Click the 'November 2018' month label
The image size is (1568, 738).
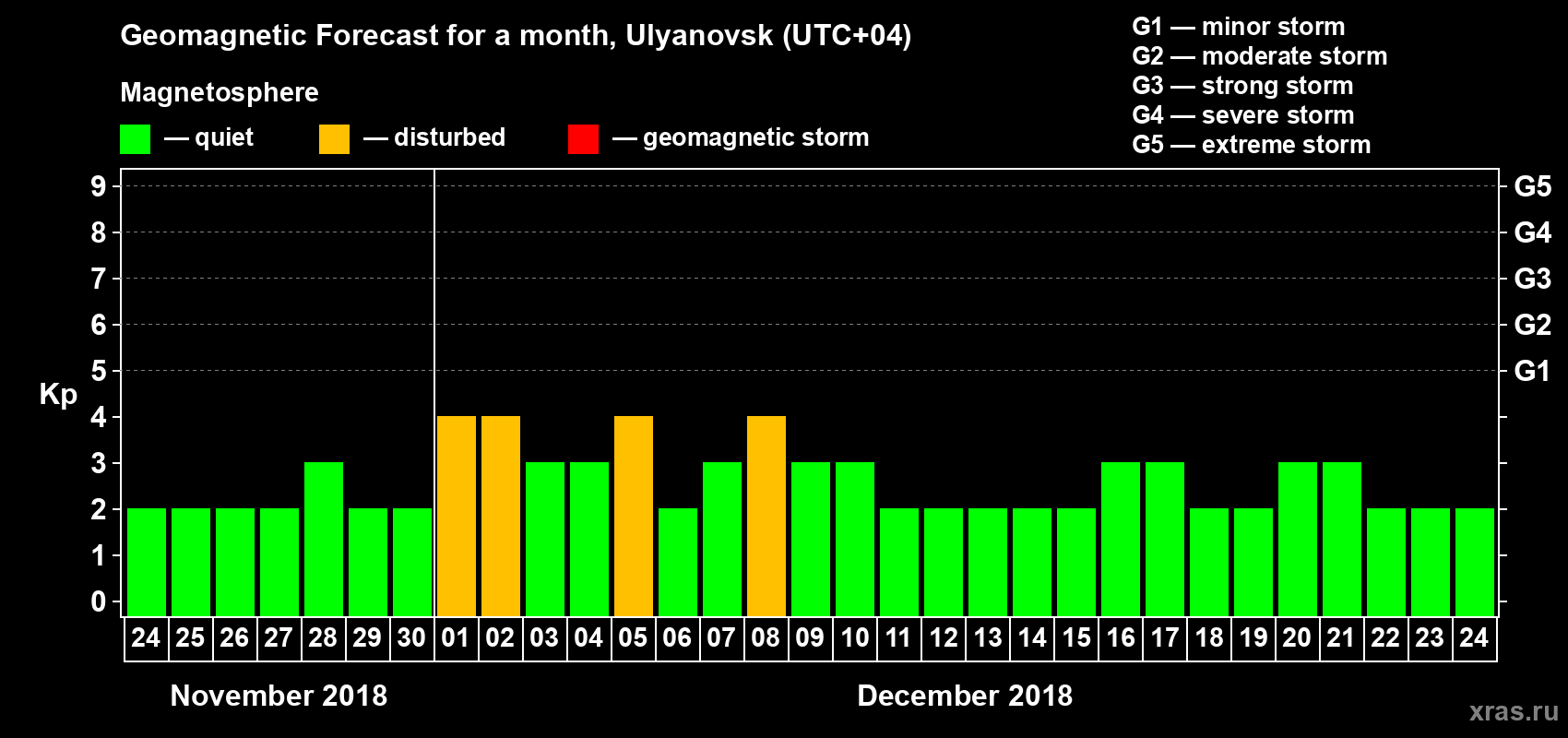279,696
